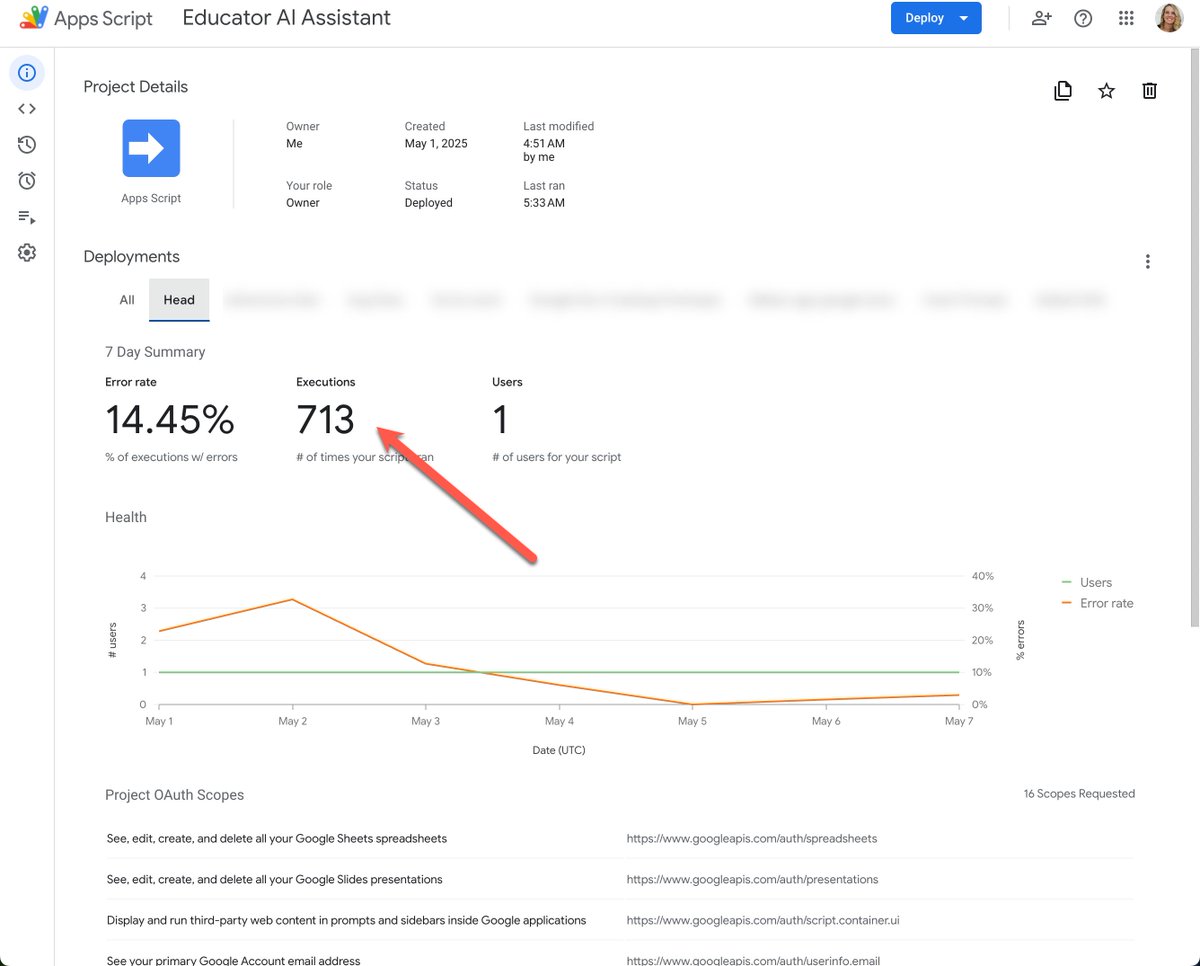
Task: Open the Deployments overflow menu
Action: click(x=1147, y=260)
